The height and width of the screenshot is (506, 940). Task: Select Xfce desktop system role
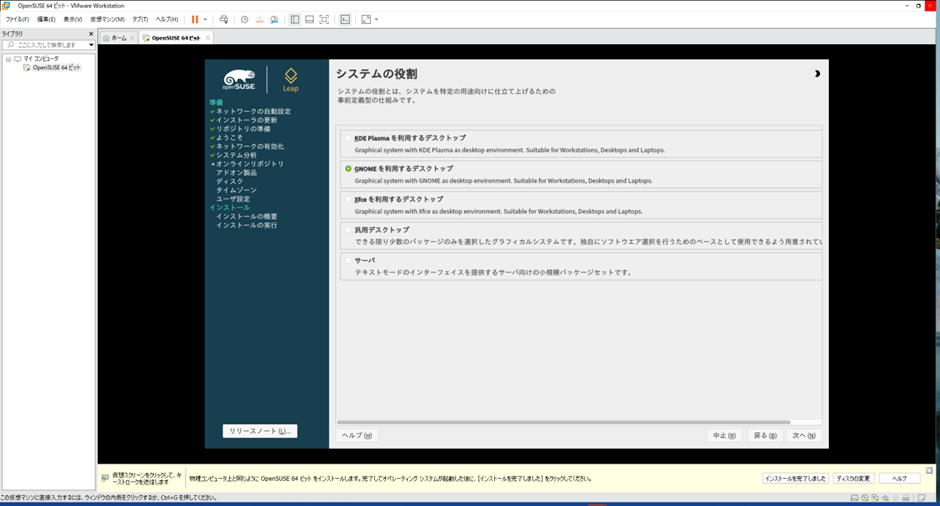click(x=348, y=199)
